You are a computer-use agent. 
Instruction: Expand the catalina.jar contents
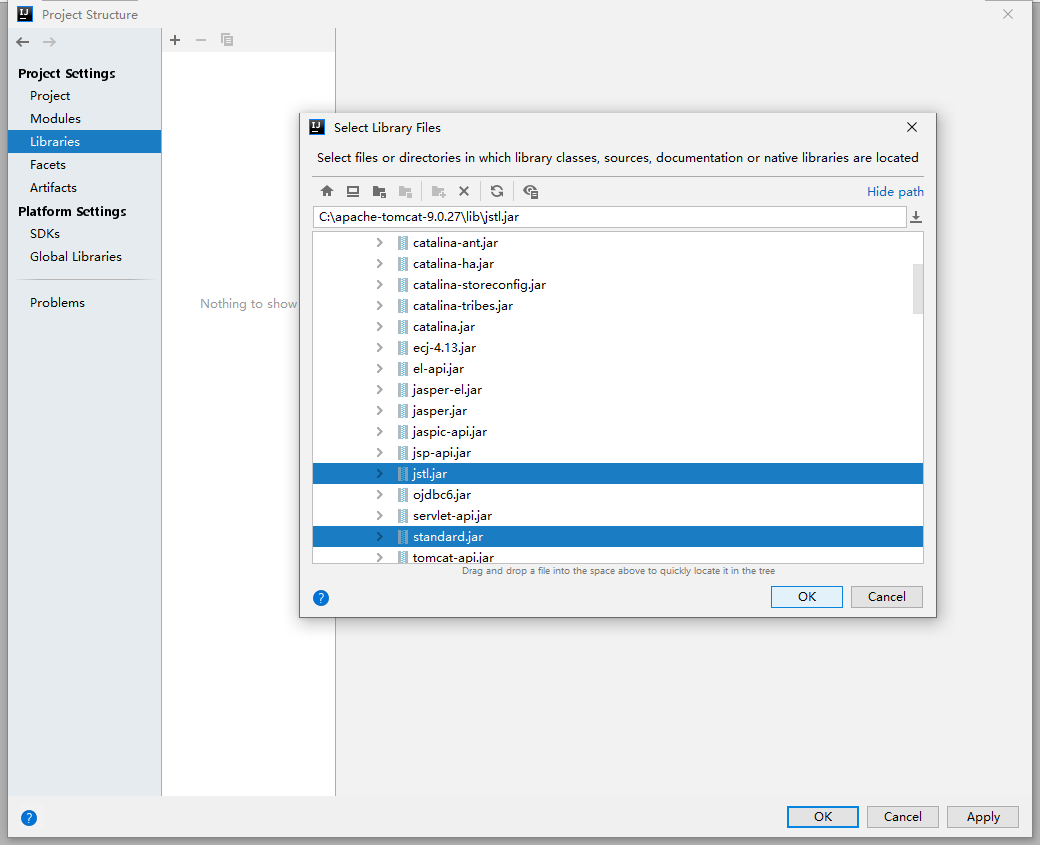pyautogui.click(x=379, y=326)
